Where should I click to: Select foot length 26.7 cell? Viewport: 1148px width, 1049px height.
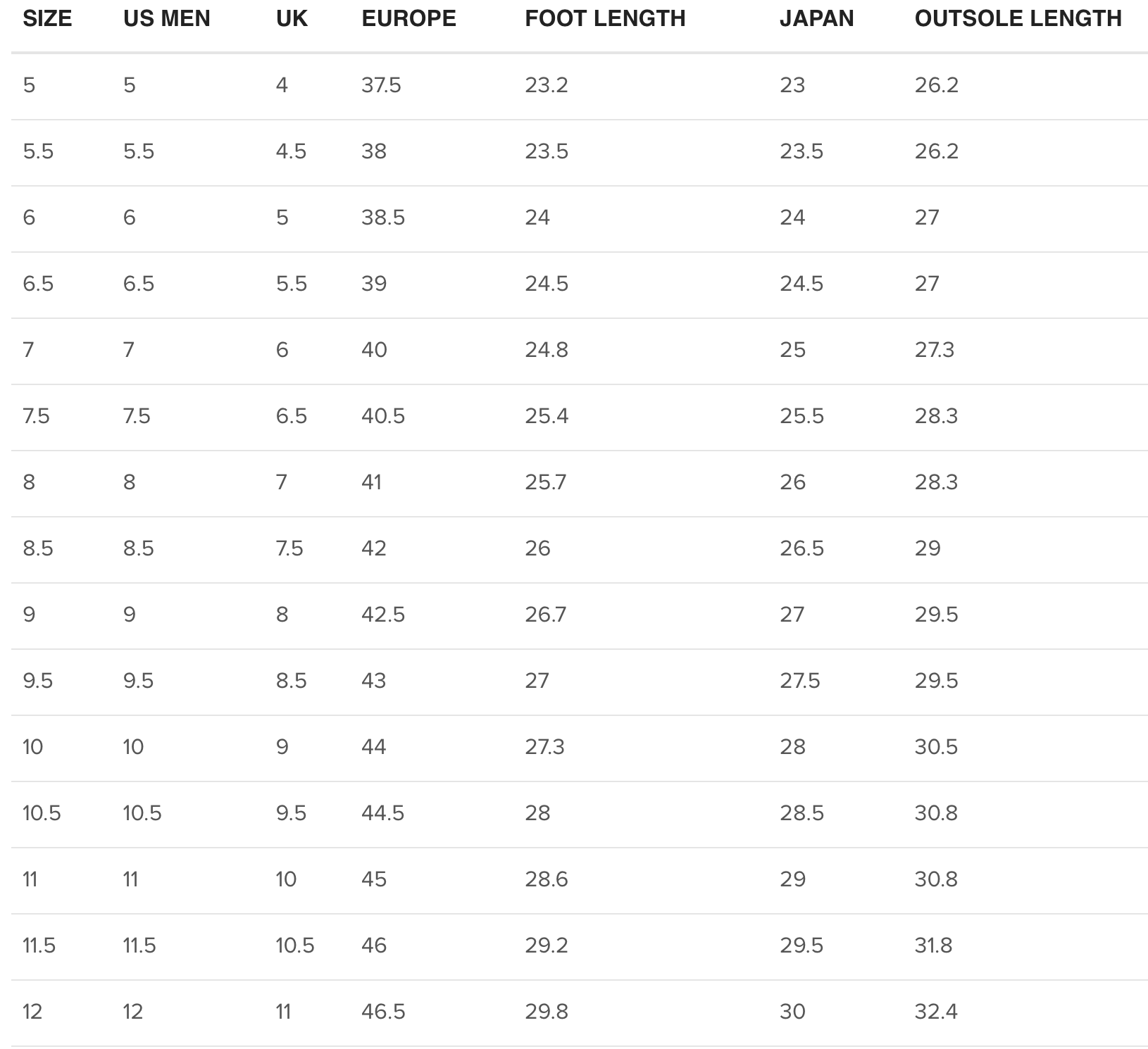pos(545,615)
